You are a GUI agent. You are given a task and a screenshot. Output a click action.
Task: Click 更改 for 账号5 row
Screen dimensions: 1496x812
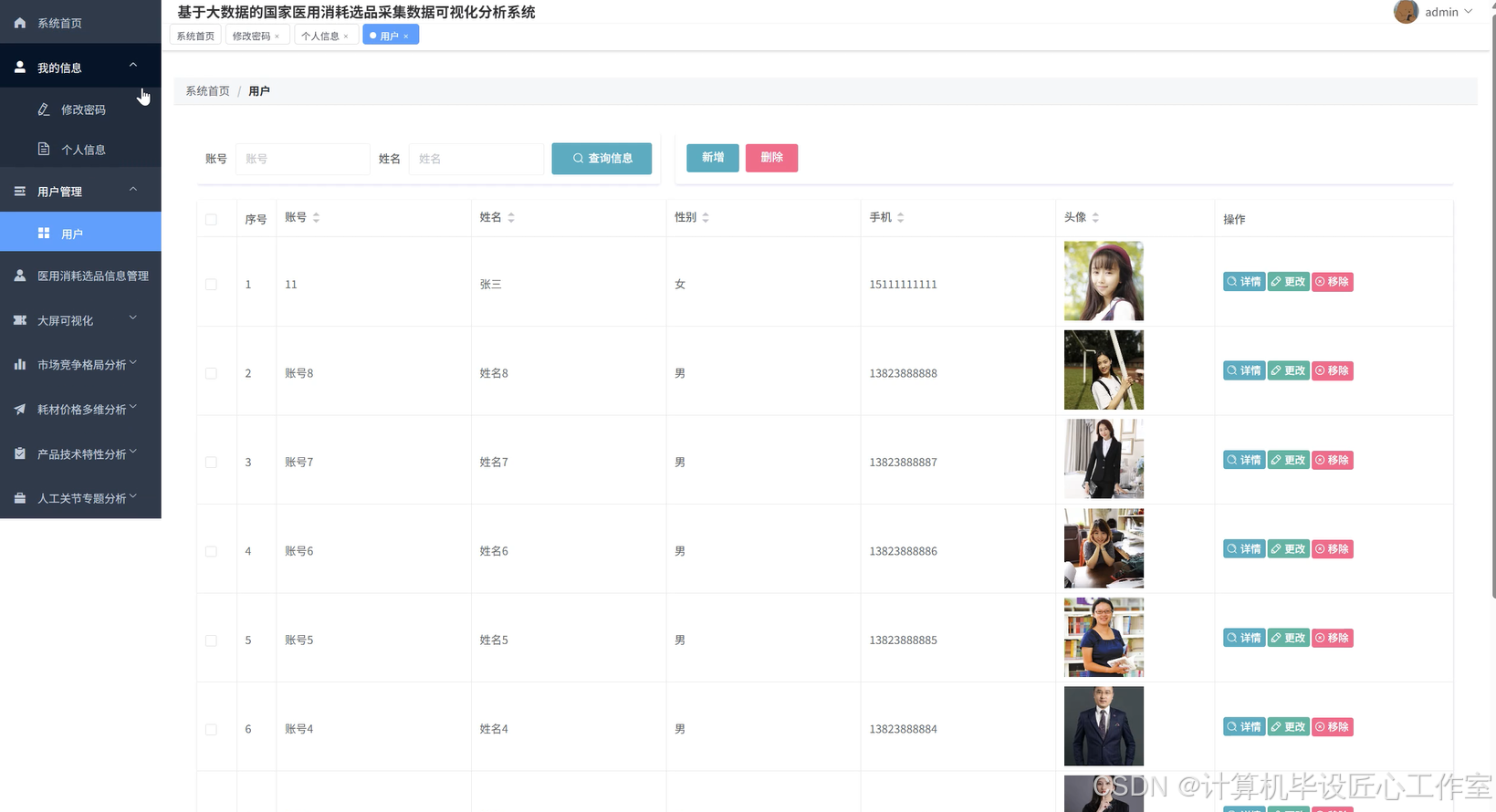(1289, 638)
